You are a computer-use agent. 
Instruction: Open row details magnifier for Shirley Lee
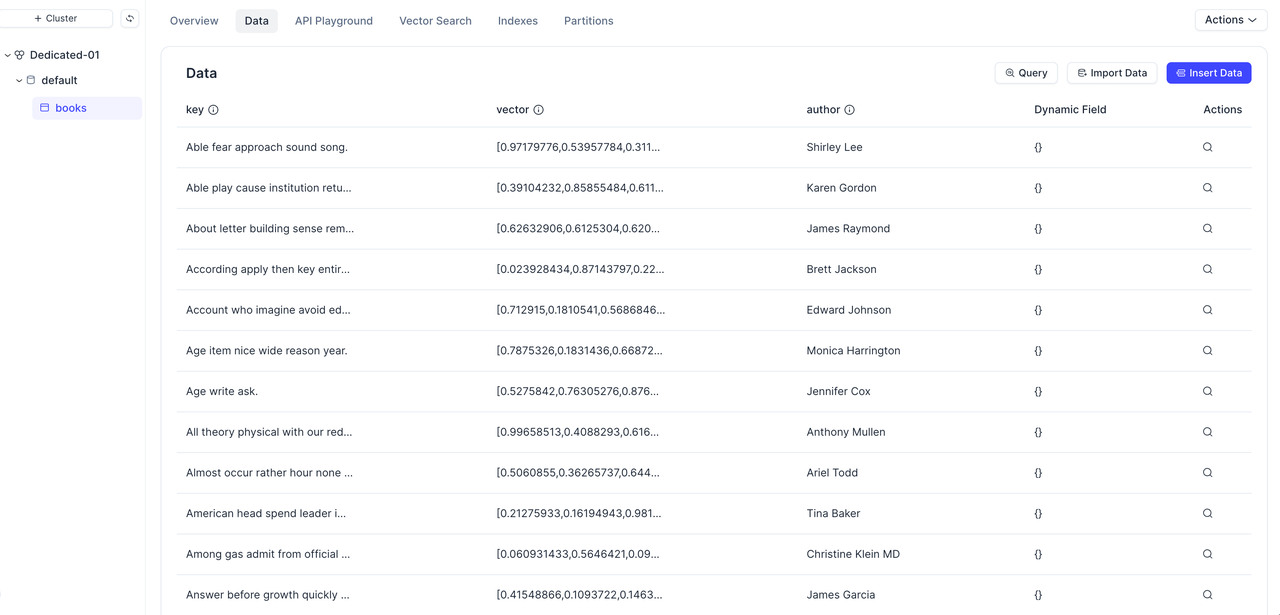click(1207, 147)
